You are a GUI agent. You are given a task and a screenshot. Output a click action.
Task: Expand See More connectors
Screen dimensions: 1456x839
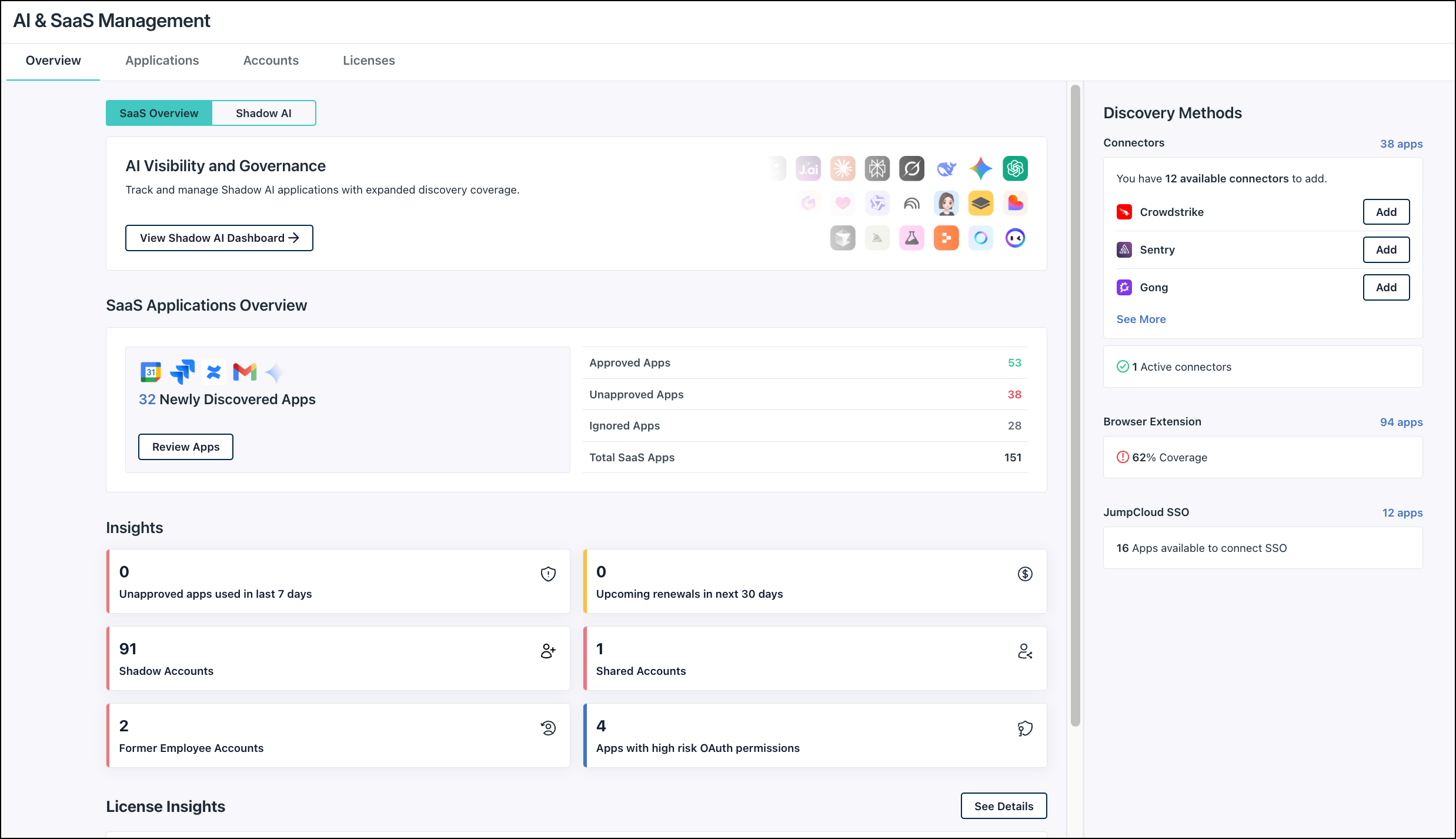[x=1141, y=319]
